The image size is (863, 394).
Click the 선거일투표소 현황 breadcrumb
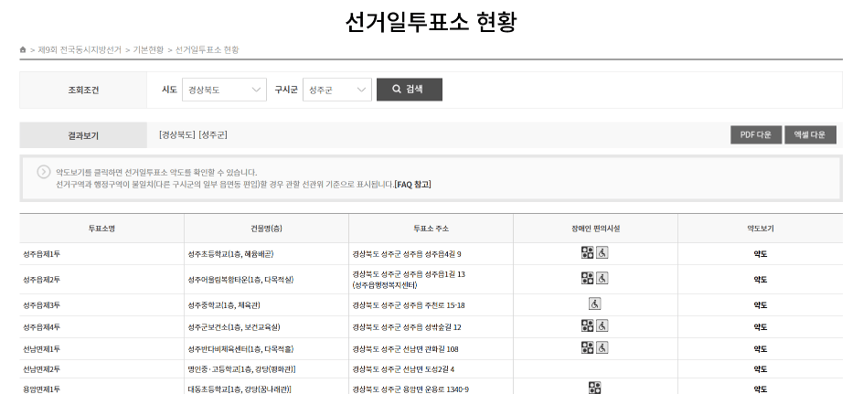click(x=207, y=50)
